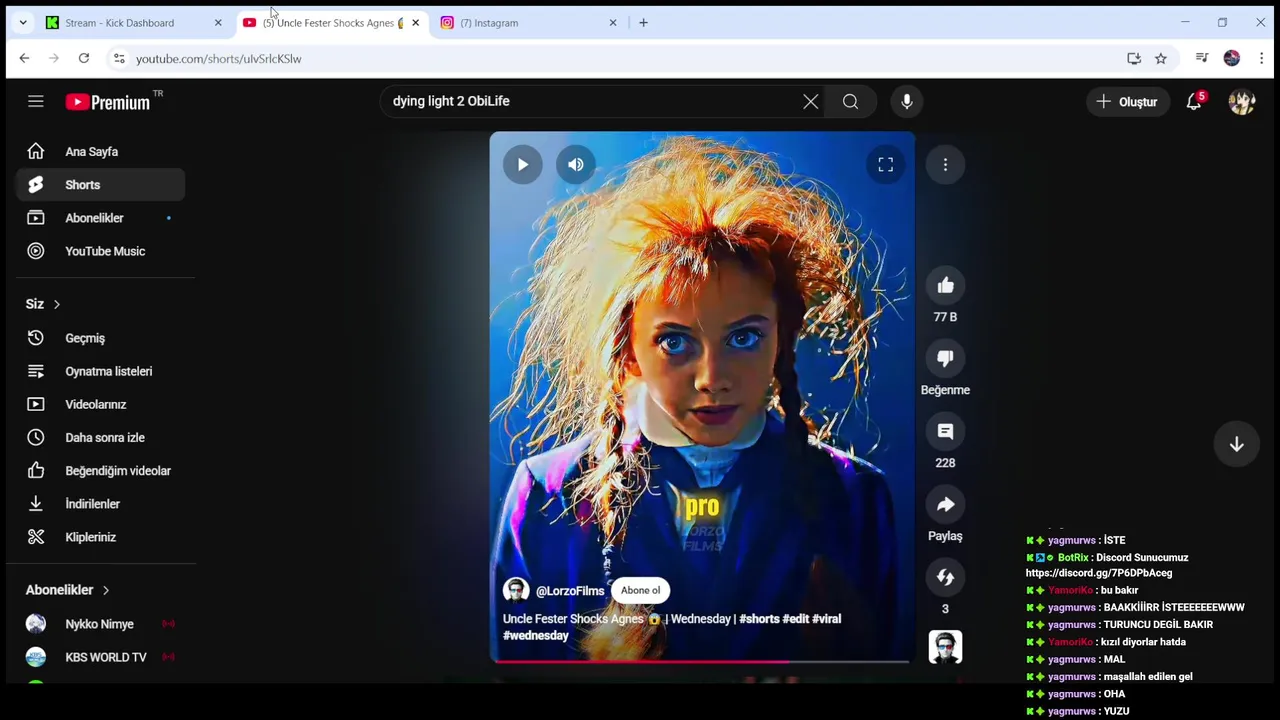Open Chrome three-dot menu

(x=1262, y=59)
